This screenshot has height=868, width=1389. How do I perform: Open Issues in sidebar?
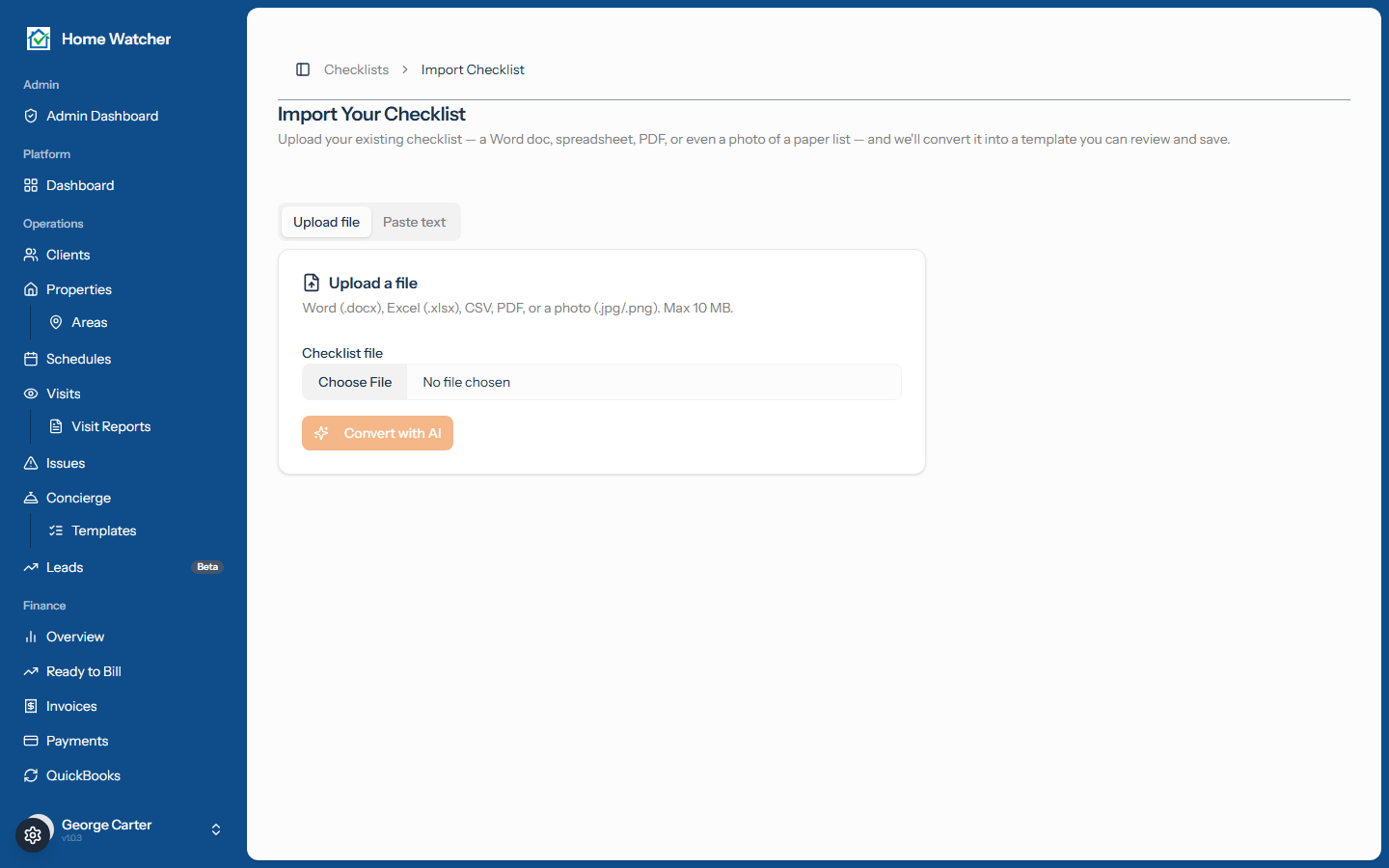[x=123, y=463]
